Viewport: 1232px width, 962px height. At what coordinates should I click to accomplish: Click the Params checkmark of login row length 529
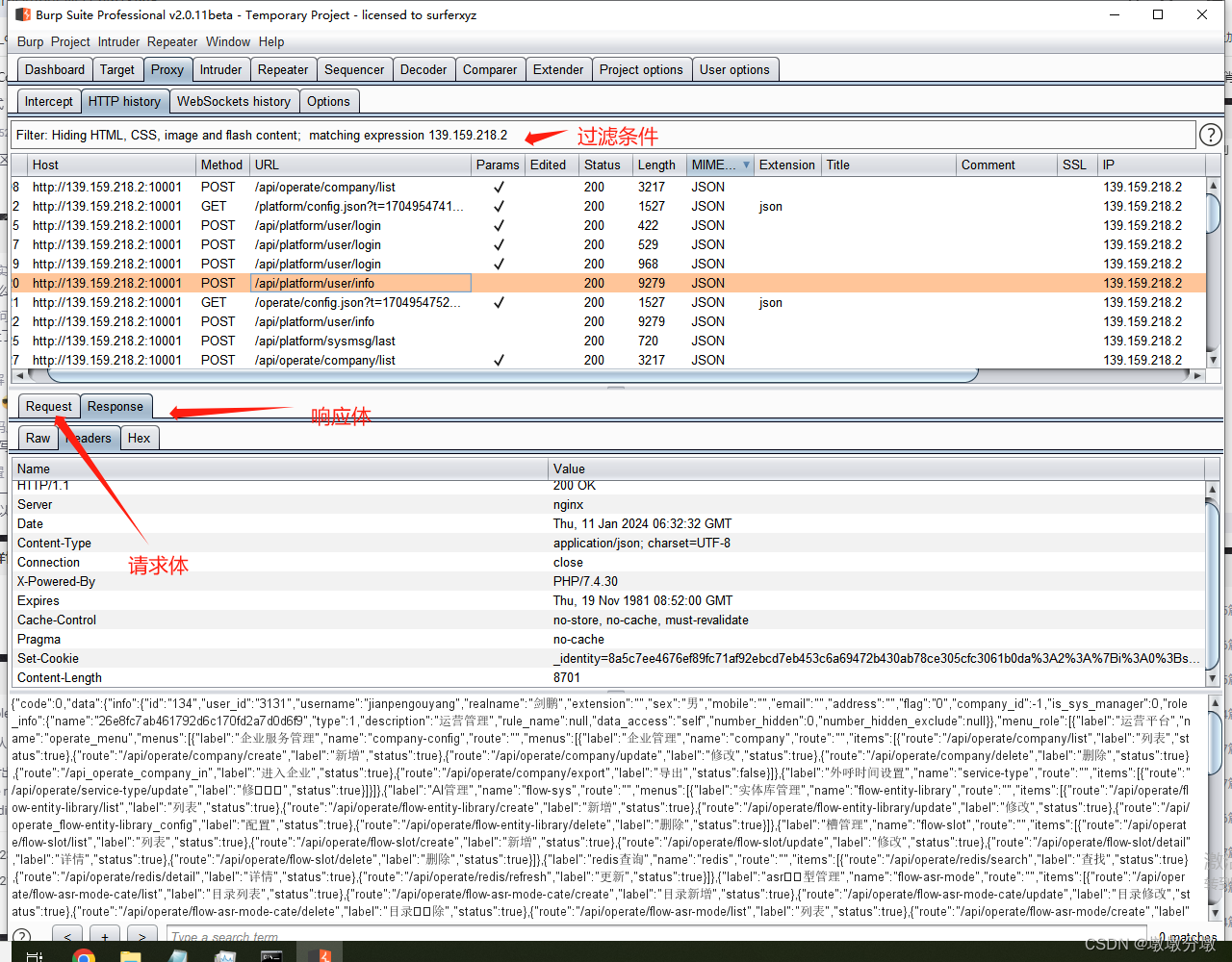(x=499, y=244)
